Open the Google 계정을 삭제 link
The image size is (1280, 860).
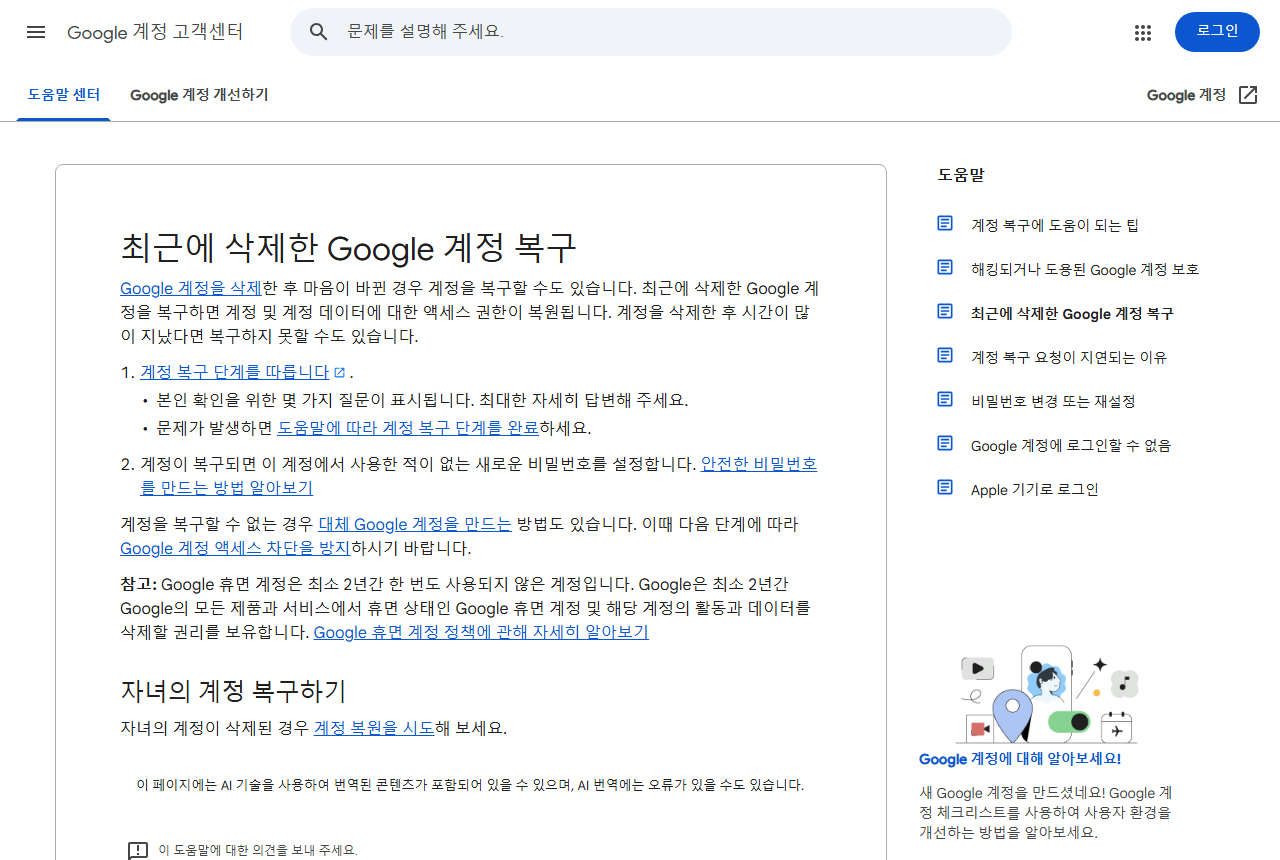191,288
